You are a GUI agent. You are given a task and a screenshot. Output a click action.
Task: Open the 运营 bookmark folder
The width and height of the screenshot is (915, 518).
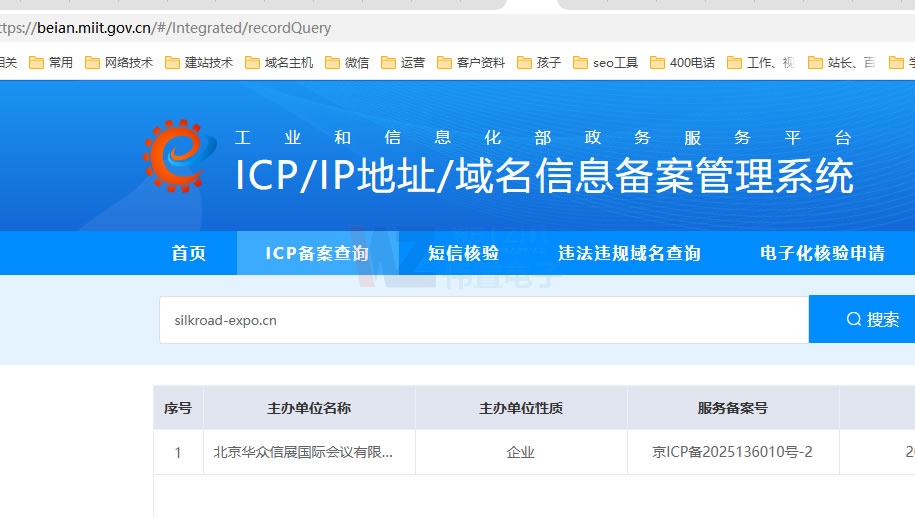(x=403, y=62)
